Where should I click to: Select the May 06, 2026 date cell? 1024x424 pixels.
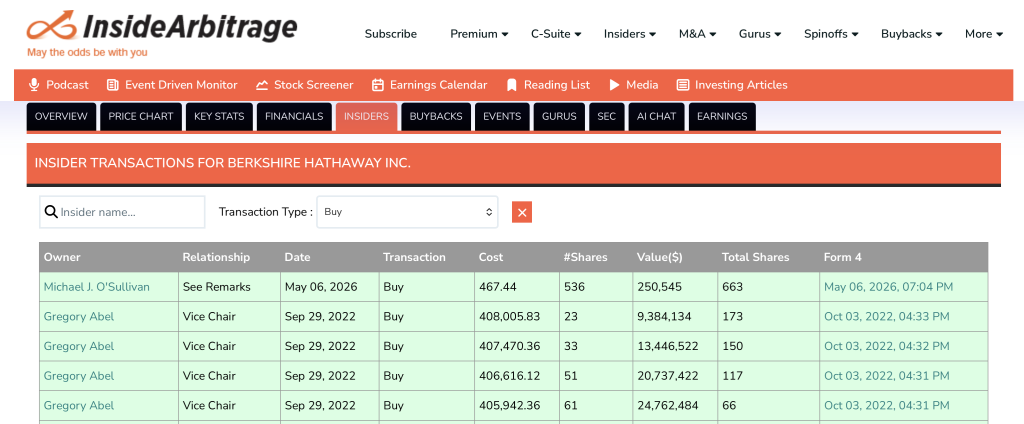[330, 287]
